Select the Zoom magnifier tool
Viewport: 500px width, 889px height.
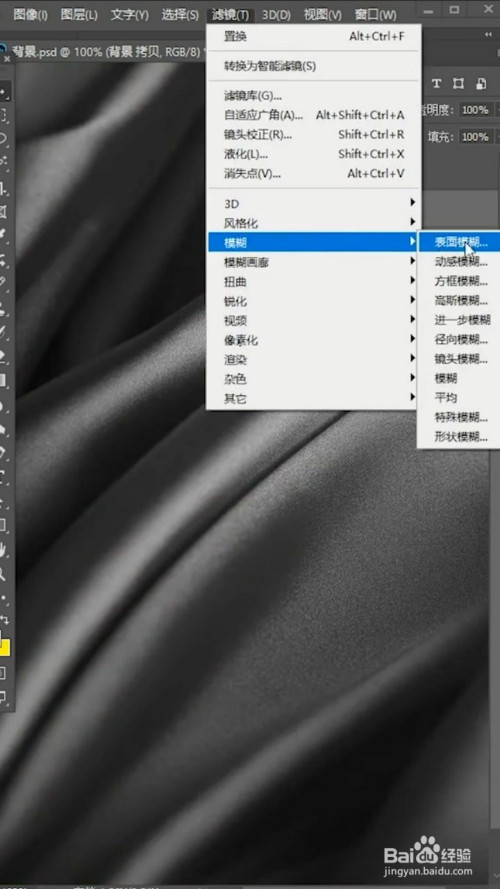point(3,574)
